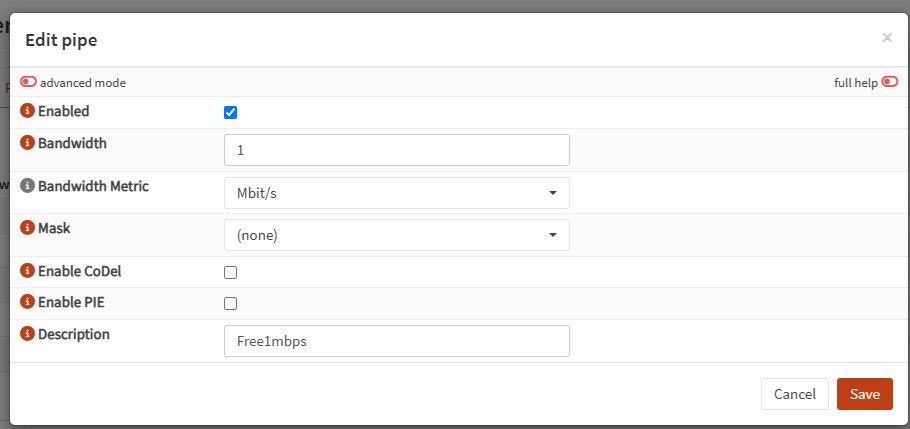Check the Enable PIE checkbox
Screen dimensions: 910x429
[x=230, y=304]
